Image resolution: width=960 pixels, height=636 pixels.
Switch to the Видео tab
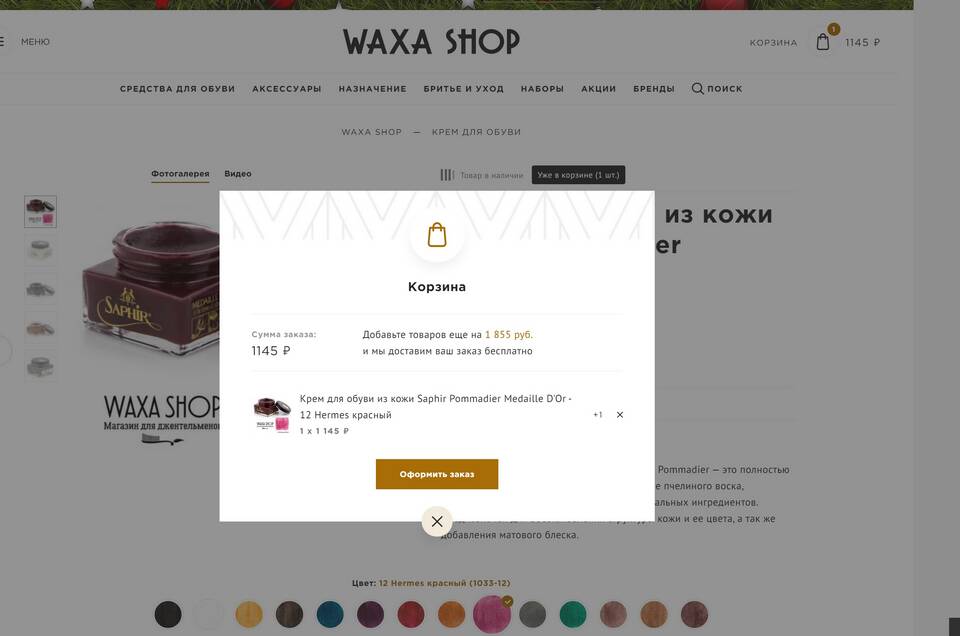[238, 174]
